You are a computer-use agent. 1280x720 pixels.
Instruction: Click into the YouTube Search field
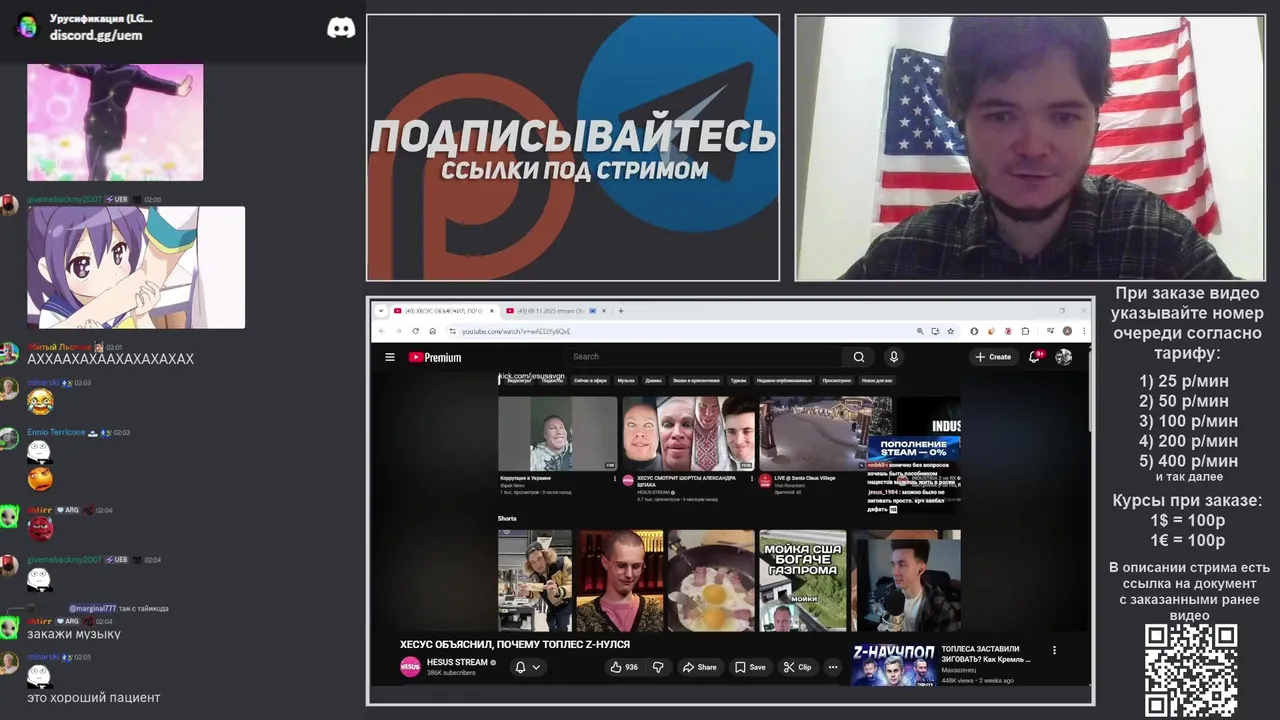click(705, 357)
